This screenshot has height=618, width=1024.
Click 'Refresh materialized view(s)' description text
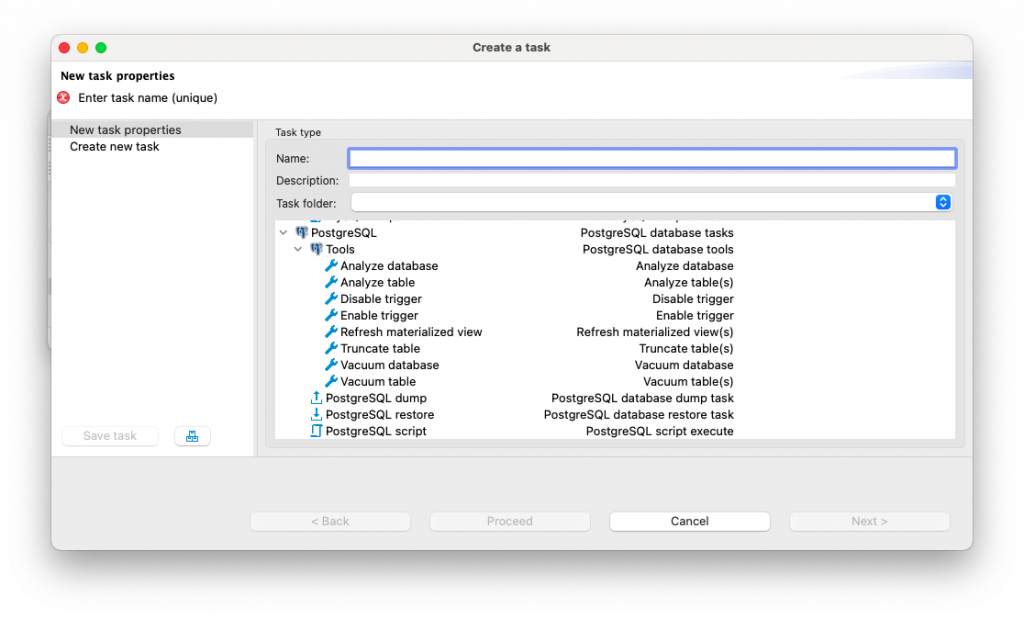tap(654, 332)
